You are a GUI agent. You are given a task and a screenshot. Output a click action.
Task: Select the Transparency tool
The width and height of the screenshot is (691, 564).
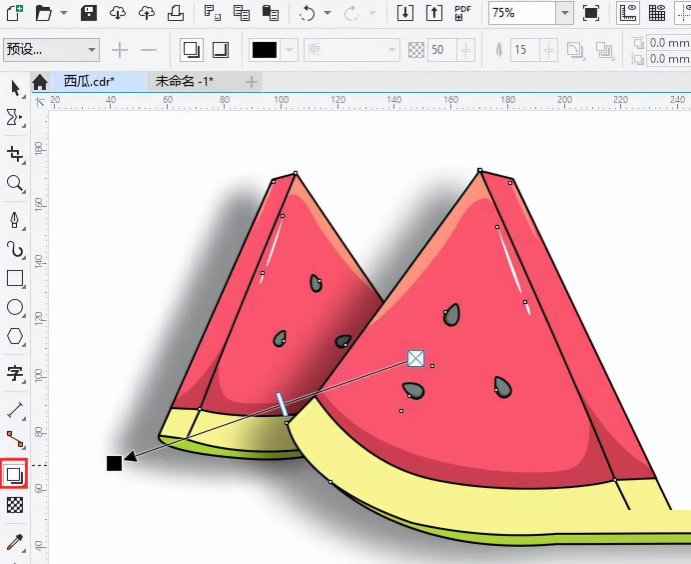coord(15,505)
